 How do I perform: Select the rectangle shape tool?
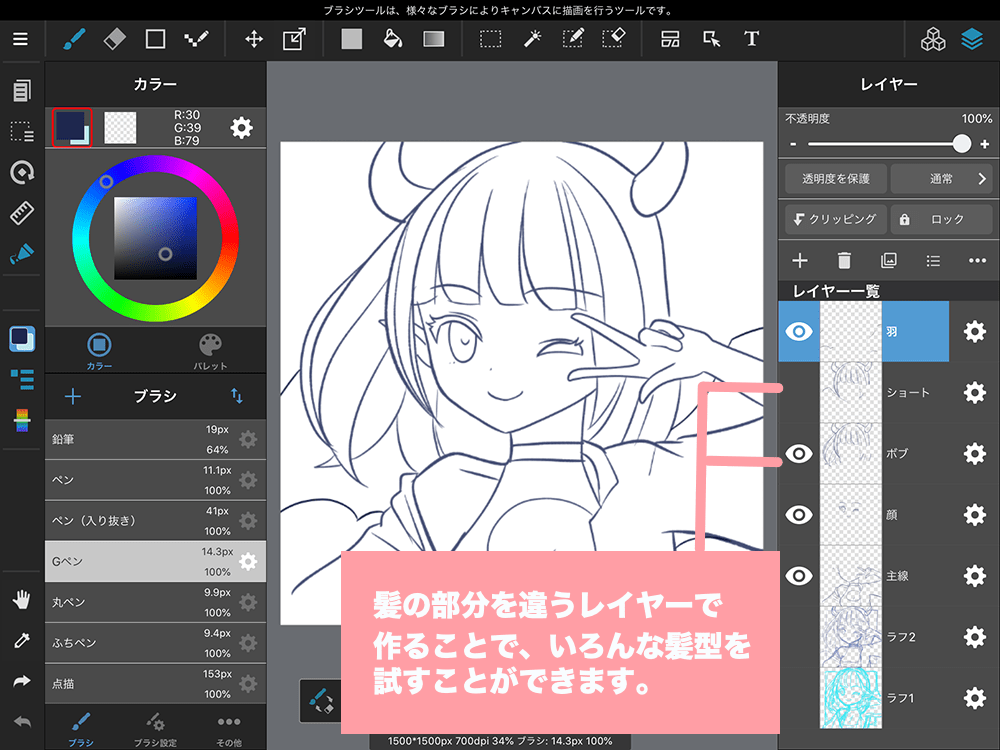click(x=155, y=39)
